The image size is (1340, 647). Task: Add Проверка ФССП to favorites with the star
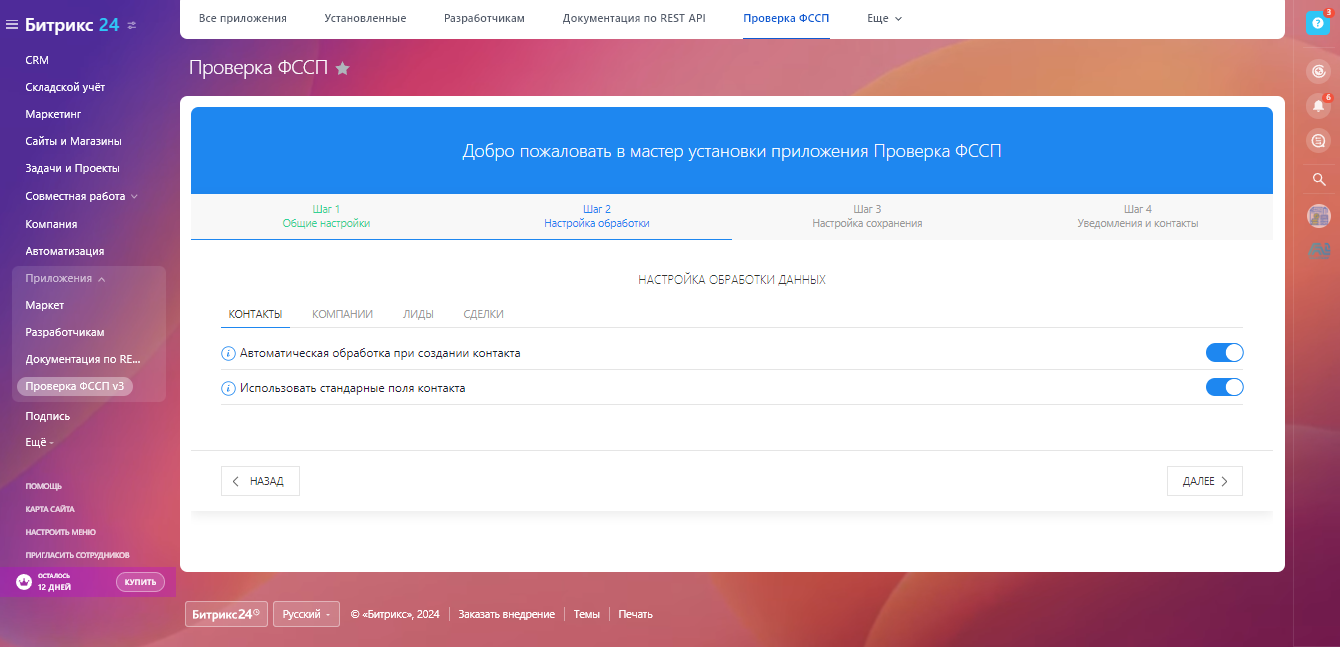[342, 68]
